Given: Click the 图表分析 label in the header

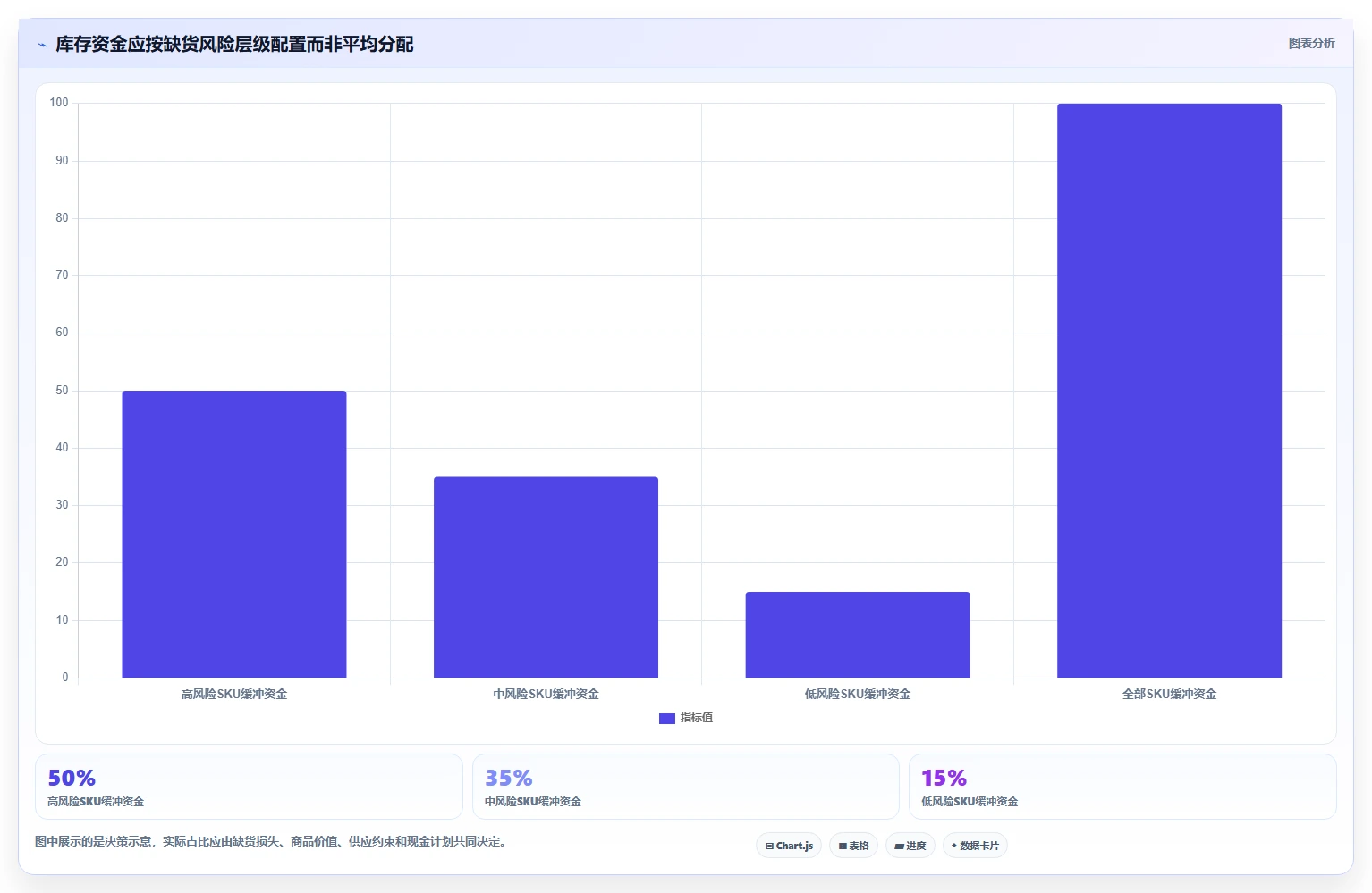Looking at the screenshot, I should click(x=1311, y=43).
